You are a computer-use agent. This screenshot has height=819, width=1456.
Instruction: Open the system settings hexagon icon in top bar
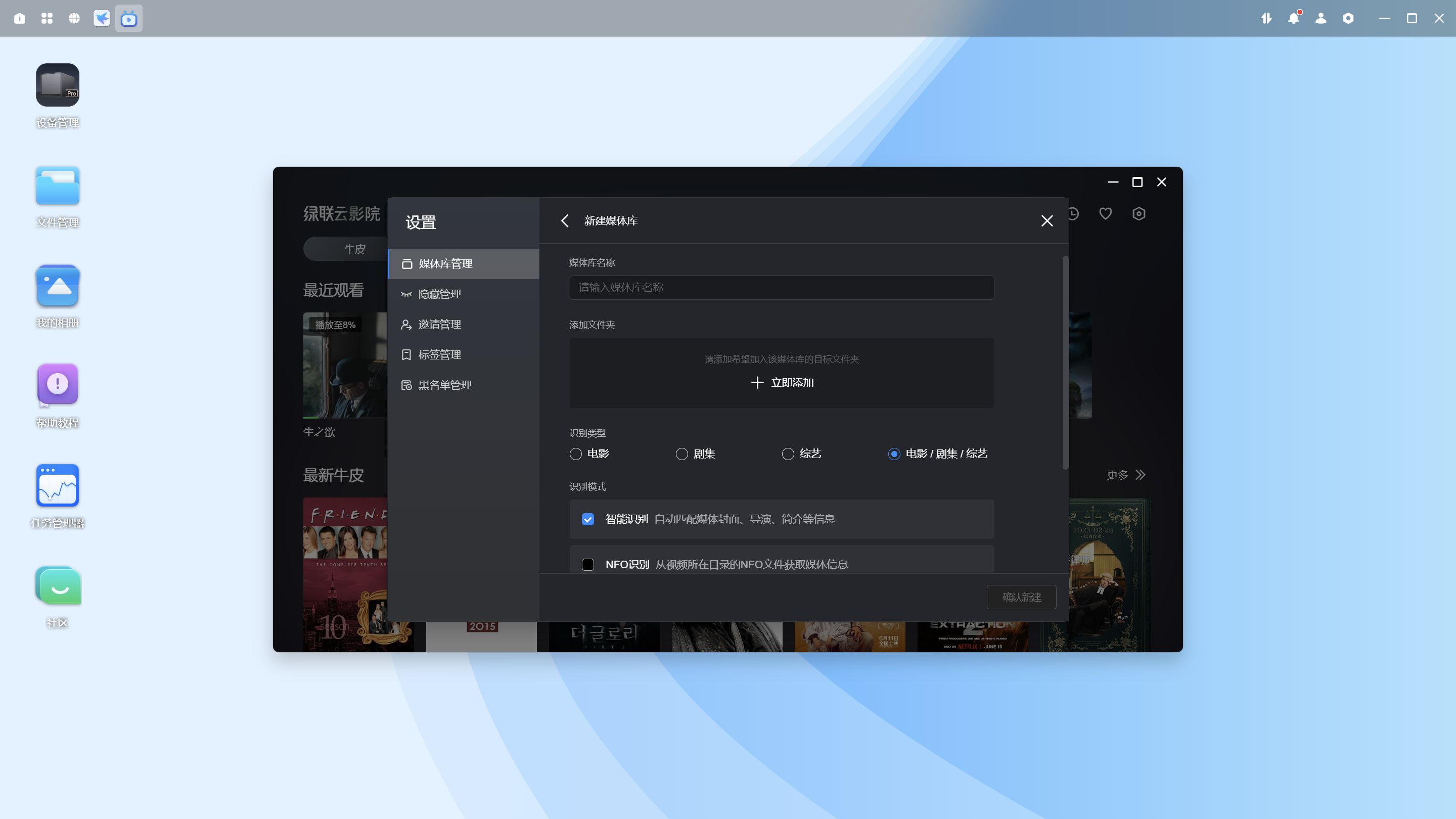pyautogui.click(x=1348, y=18)
